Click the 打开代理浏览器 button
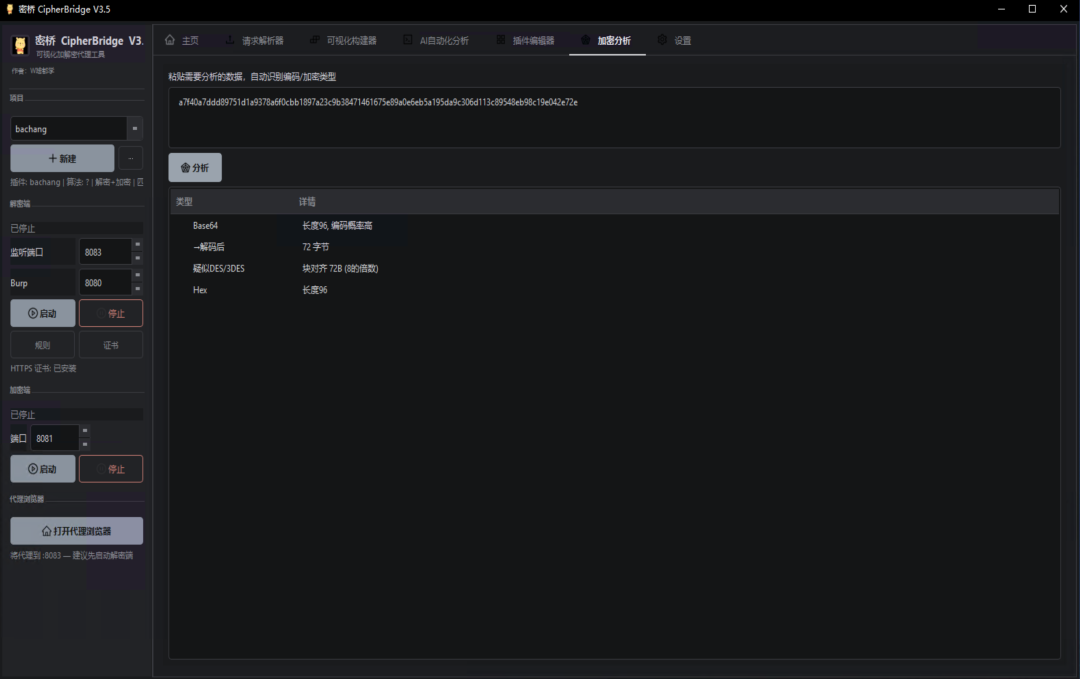The image size is (1080, 679). click(76, 531)
